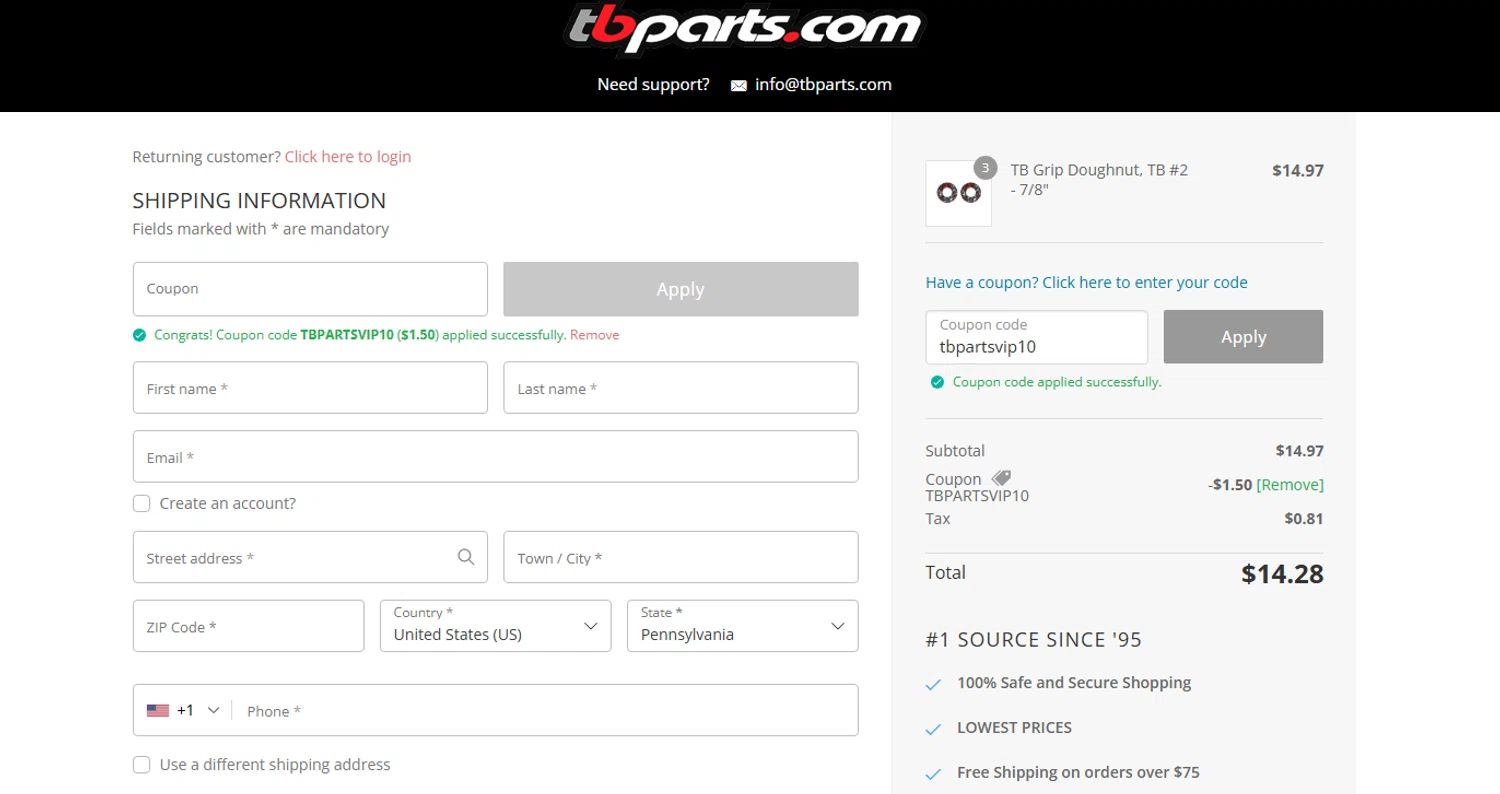Focus the Coupon field in shipping form

(310, 289)
